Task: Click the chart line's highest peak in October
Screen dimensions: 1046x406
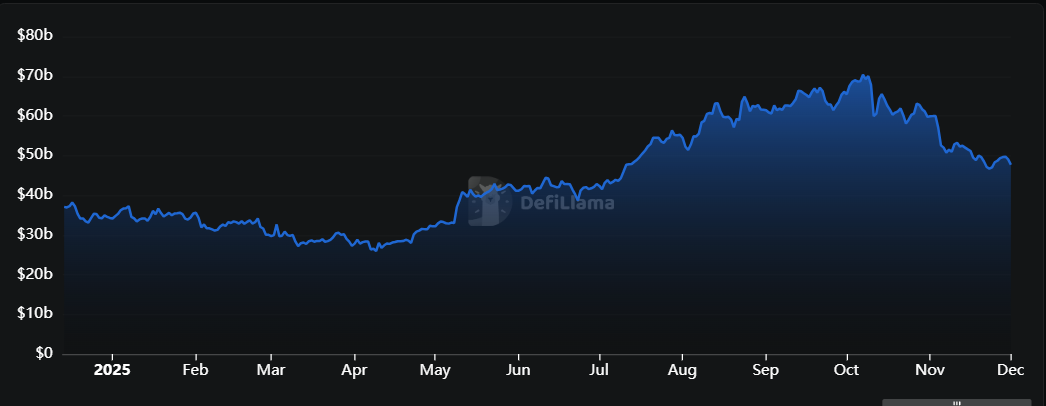Action: point(862,76)
